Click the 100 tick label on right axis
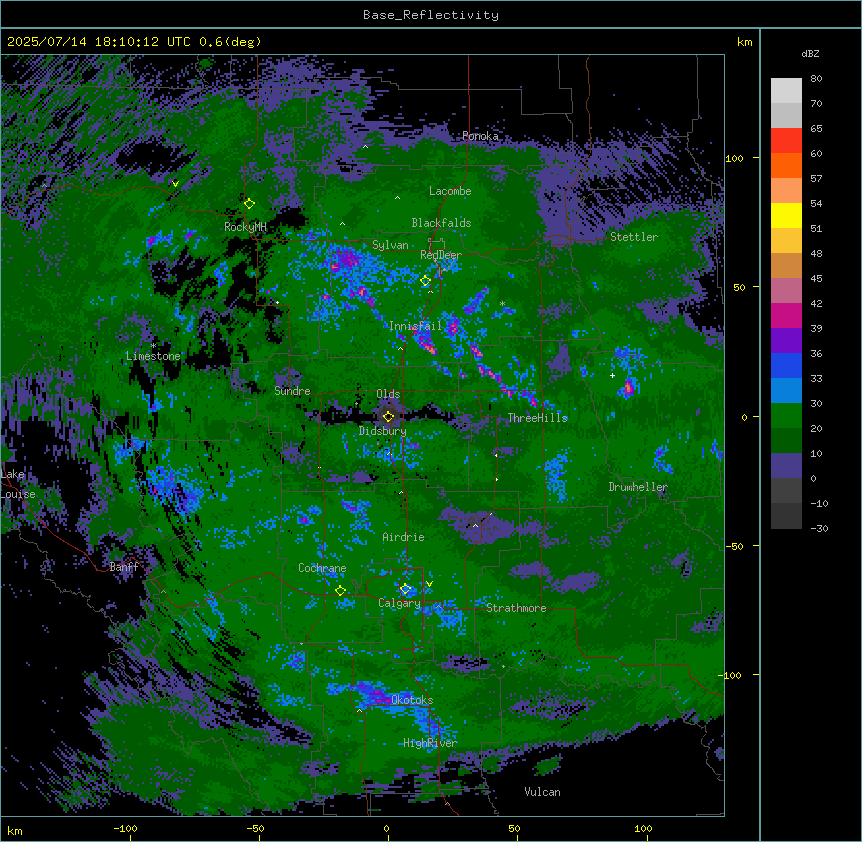This screenshot has width=862, height=842. coord(734,158)
